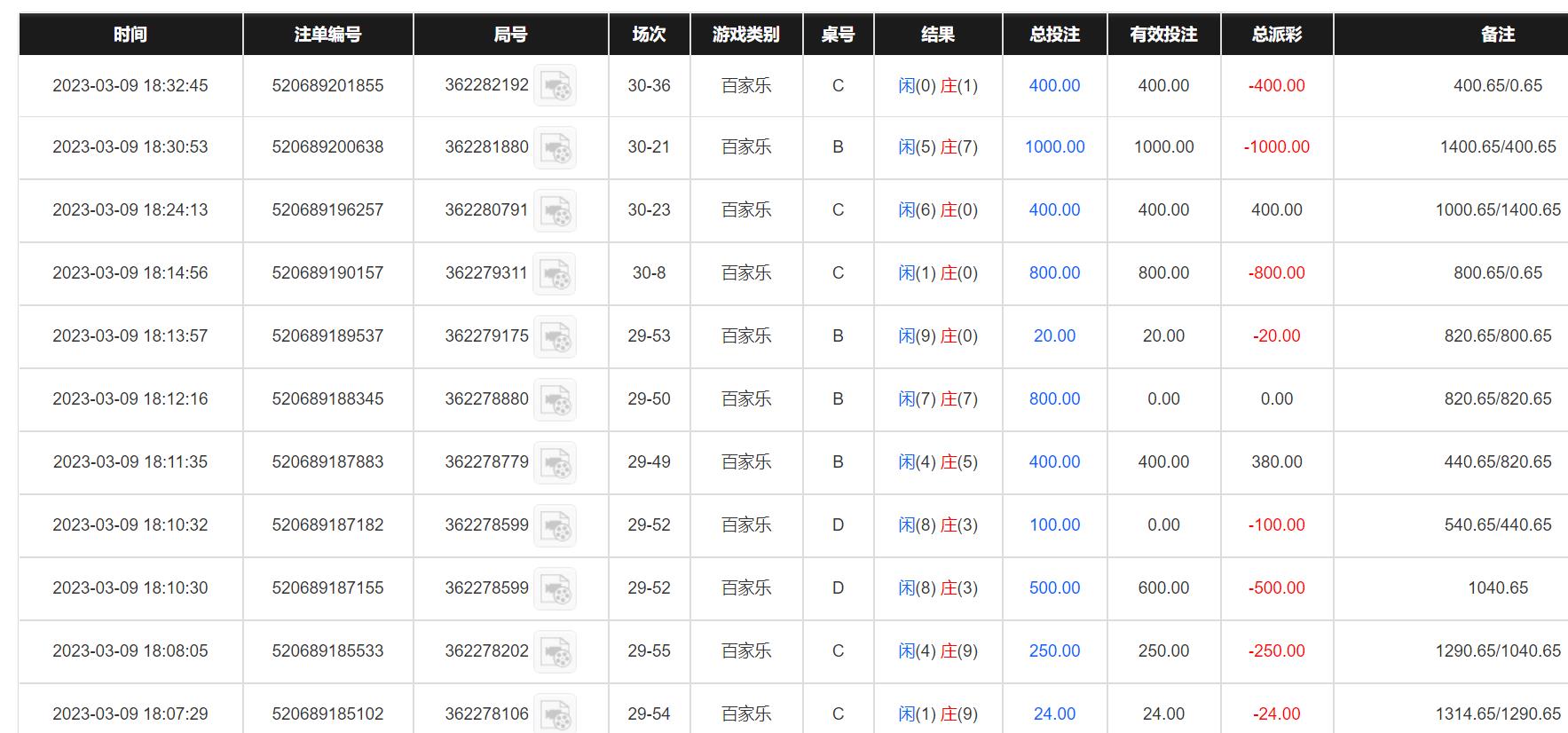This screenshot has height=733, width=1568.
Task: Click the 有效投注 column header
Action: (x=1163, y=35)
